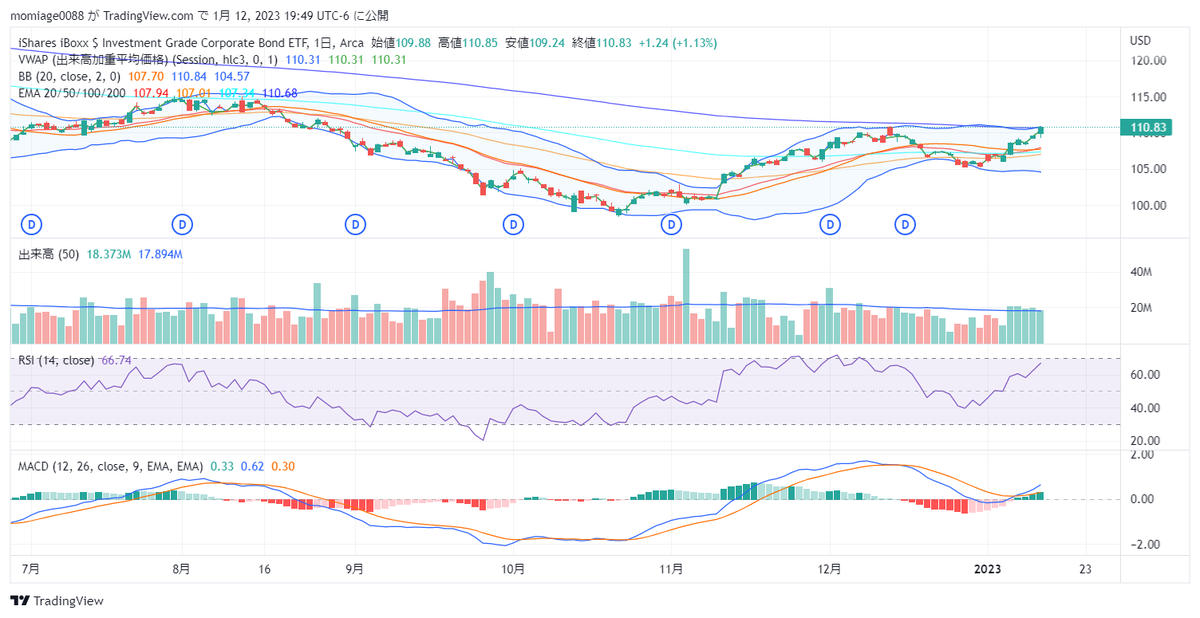Click the dividend D marker below early July

tap(31, 224)
